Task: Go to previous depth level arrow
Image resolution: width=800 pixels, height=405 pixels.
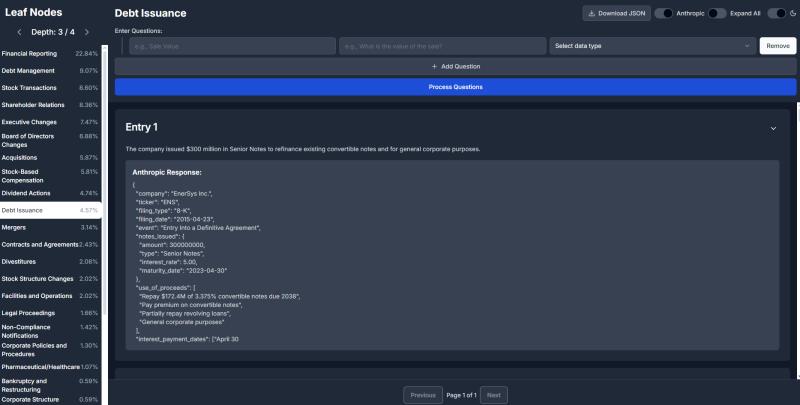Action: pos(20,32)
